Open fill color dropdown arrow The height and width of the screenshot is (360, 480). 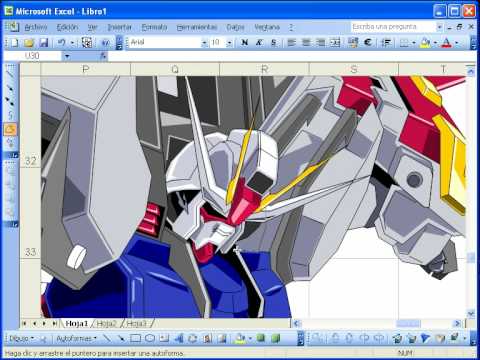(x=435, y=43)
